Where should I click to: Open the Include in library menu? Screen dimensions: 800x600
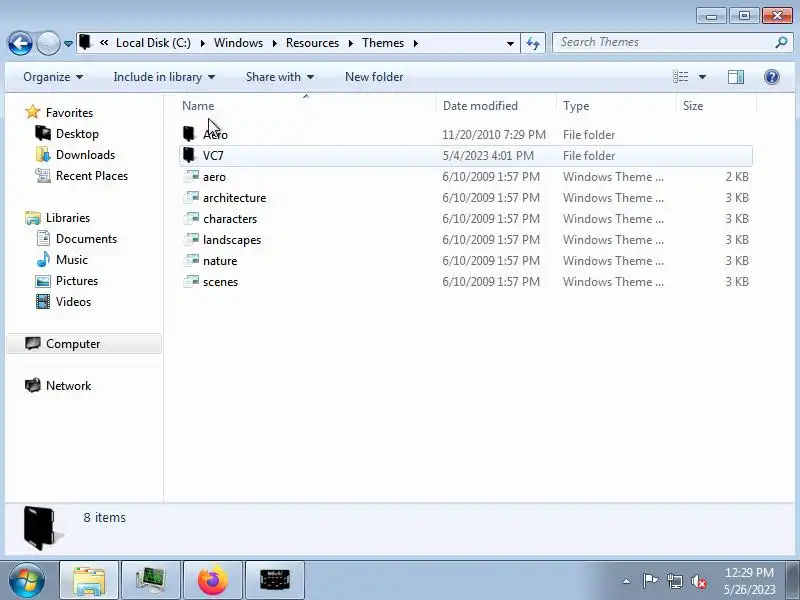tap(164, 77)
